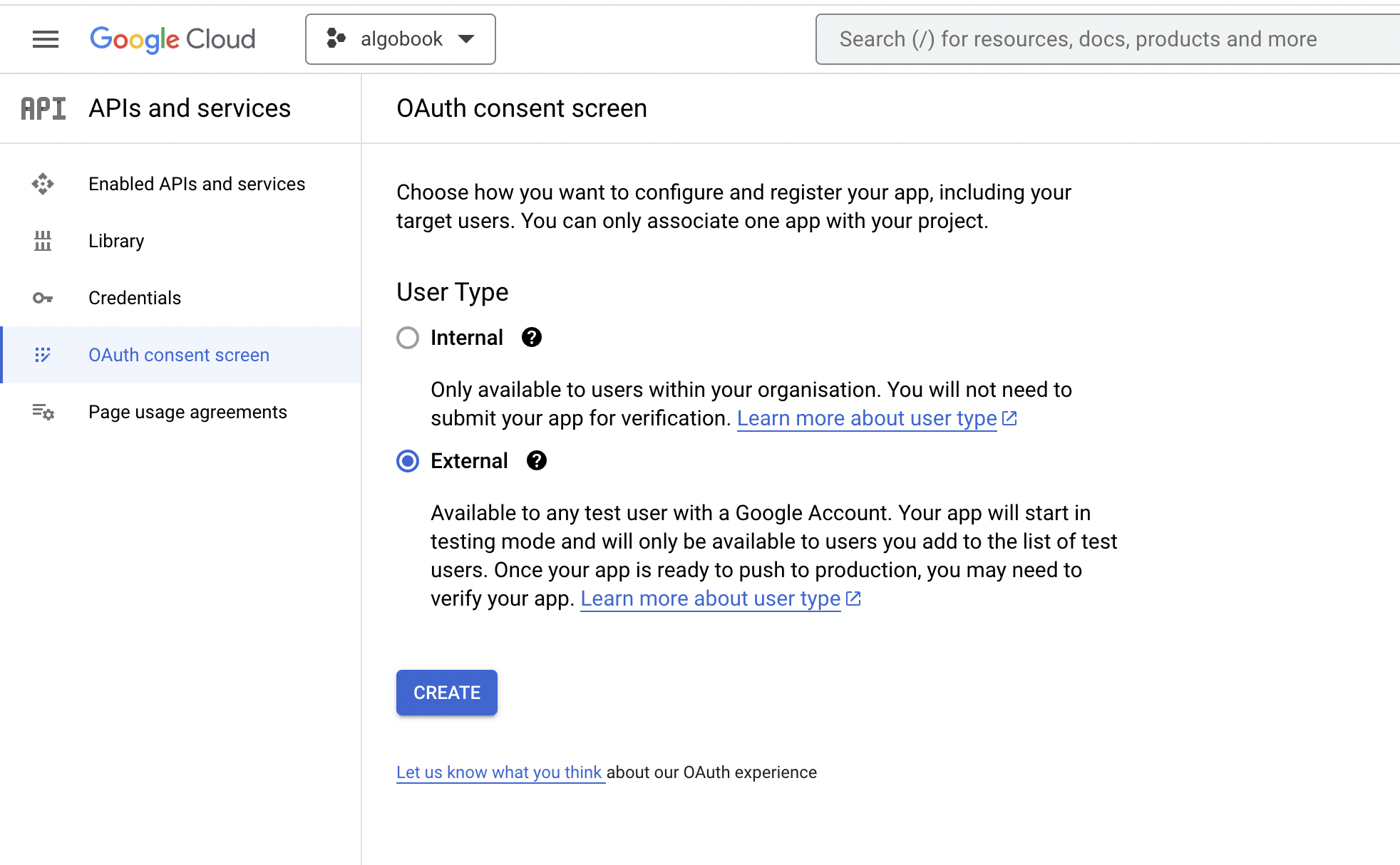Click external-link icon after External learn more
Image resolution: width=1400 pixels, height=865 pixels.
click(x=853, y=599)
